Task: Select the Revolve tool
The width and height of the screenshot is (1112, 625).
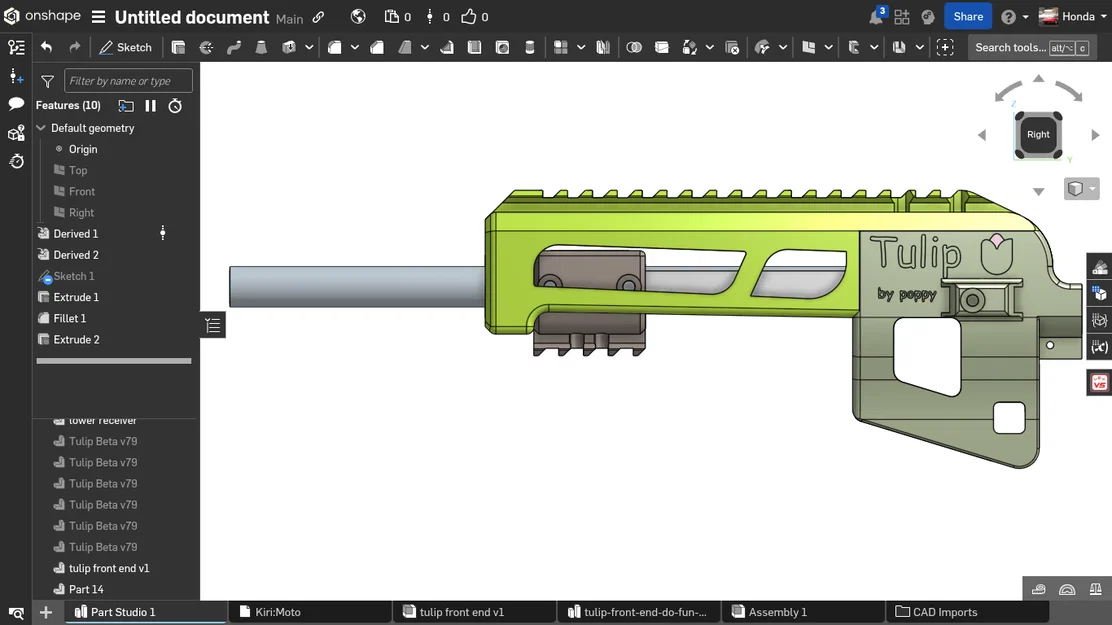Action: 206,48
